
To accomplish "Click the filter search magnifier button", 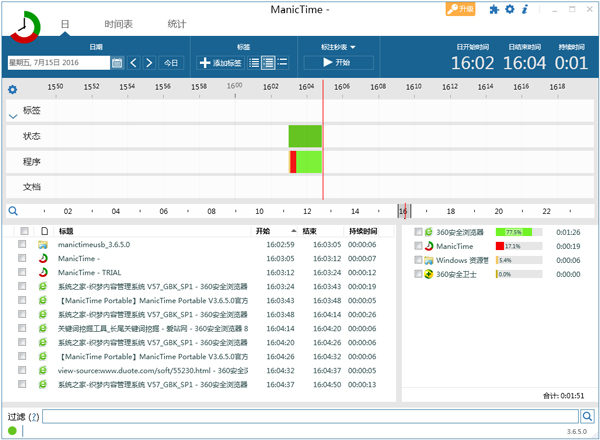I will click(587, 416).
